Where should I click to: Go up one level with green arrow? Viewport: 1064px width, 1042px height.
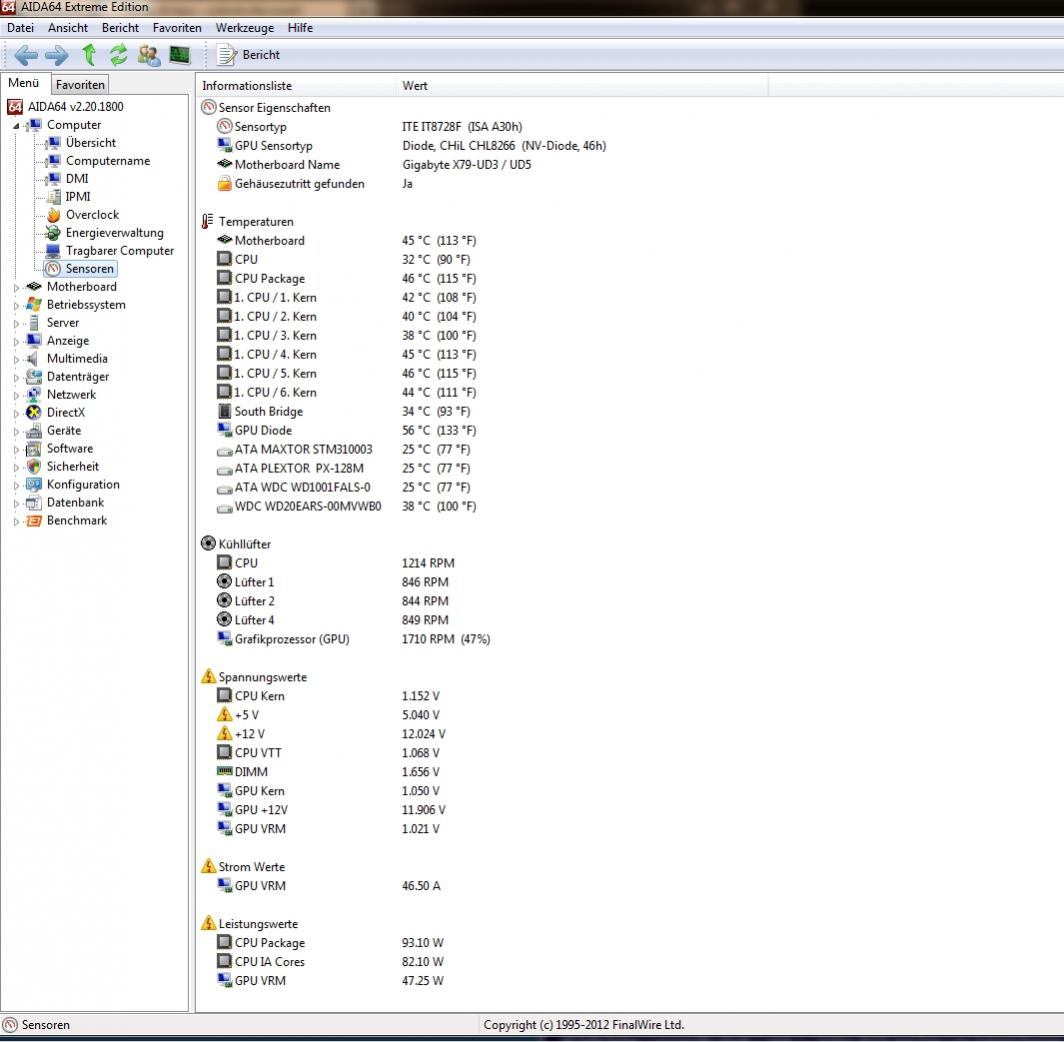89,55
